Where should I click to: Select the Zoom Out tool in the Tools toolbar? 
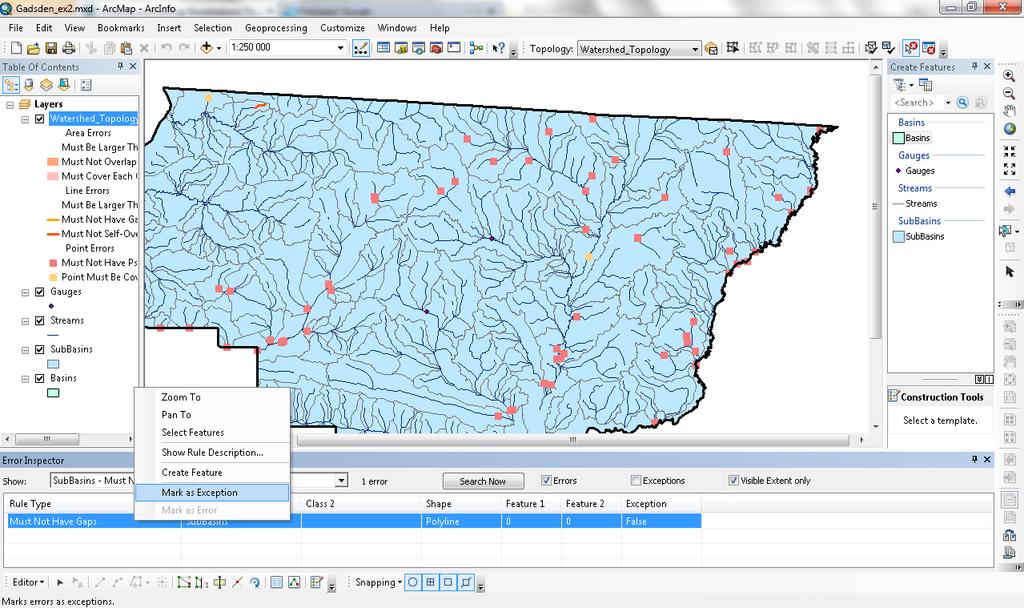click(x=1009, y=93)
